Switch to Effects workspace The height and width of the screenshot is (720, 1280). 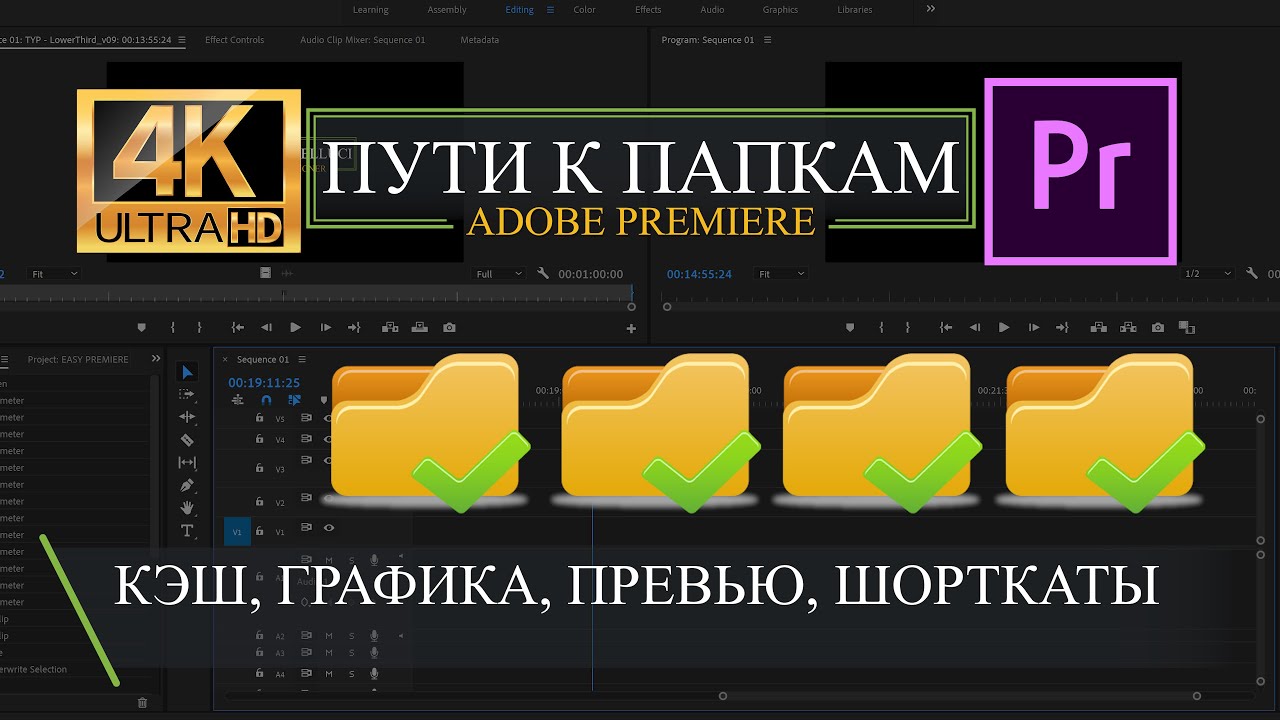click(x=648, y=10)
